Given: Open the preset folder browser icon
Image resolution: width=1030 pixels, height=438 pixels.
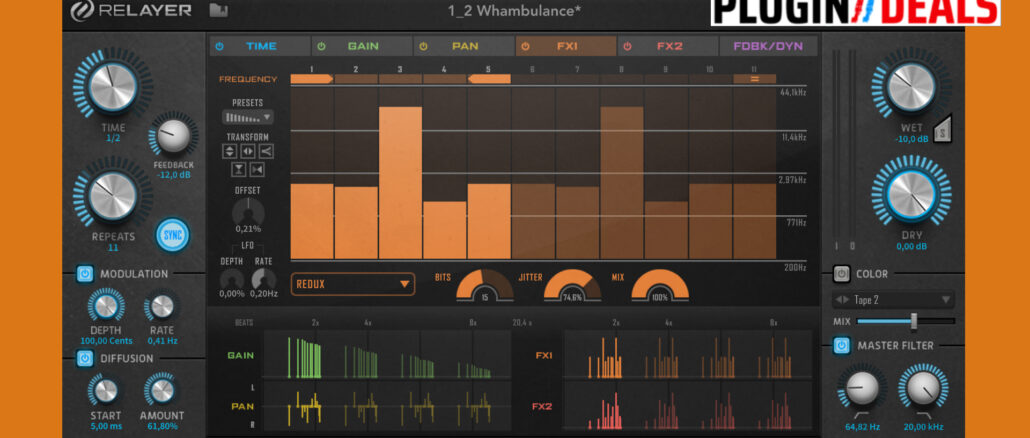Looking at the screenshot, I should (x=219, y=11).
